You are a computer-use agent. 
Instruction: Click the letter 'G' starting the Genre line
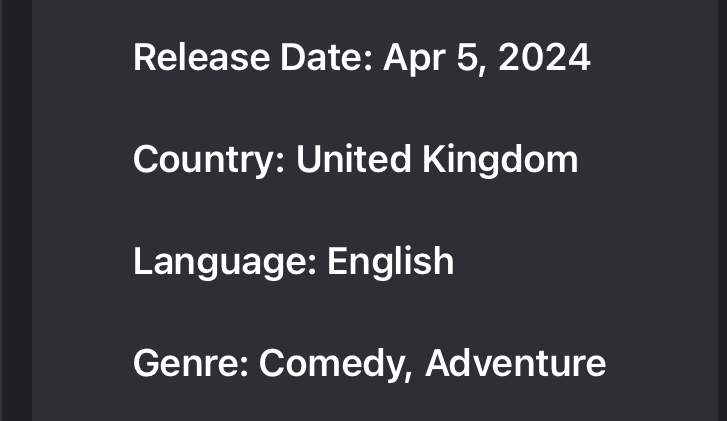click(146, 364)
